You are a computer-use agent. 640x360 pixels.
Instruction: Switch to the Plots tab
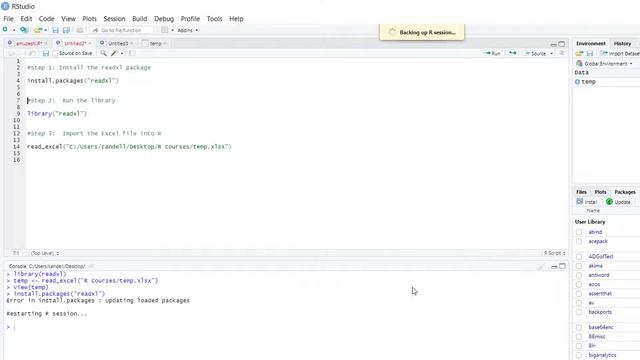pos(600,192)
